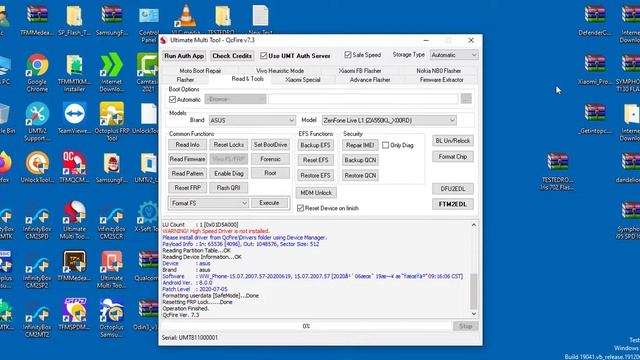Viewport: 640px width, 360px height.
Task: Select the Xiaomi_Pro archive desktop icon
Action: pyautogui.click(x=595, y=69)
